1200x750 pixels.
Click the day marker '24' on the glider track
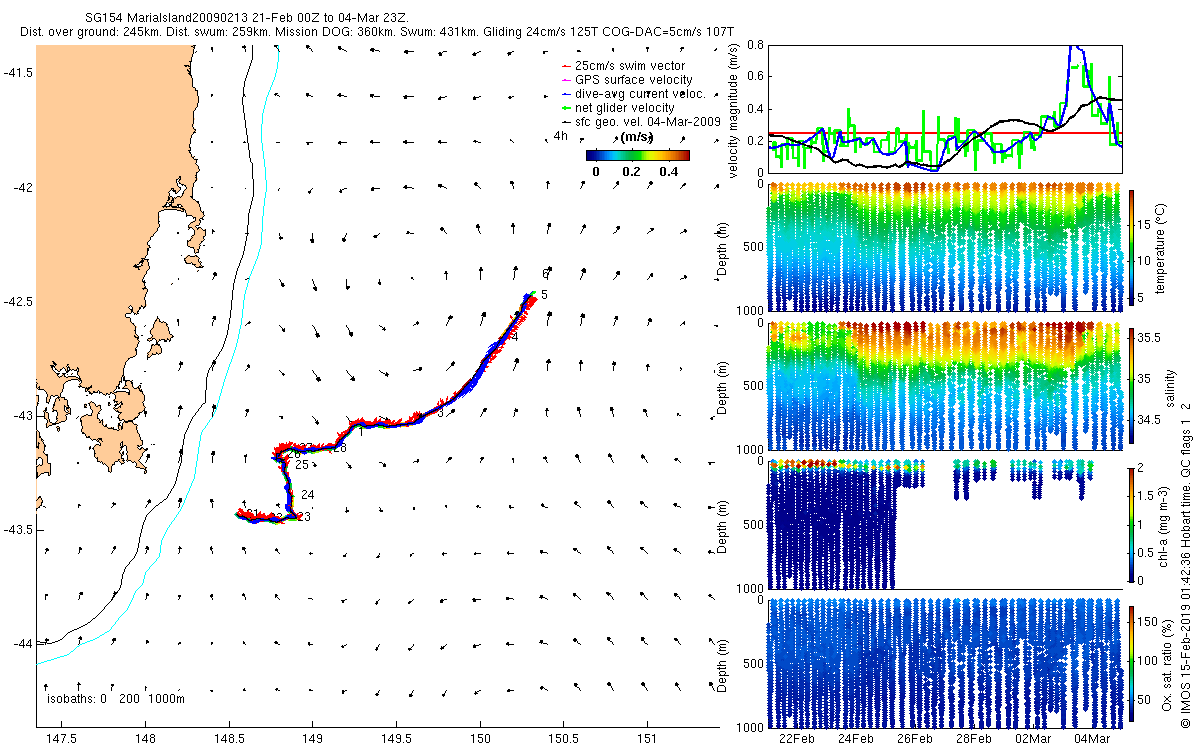[308, 495]
